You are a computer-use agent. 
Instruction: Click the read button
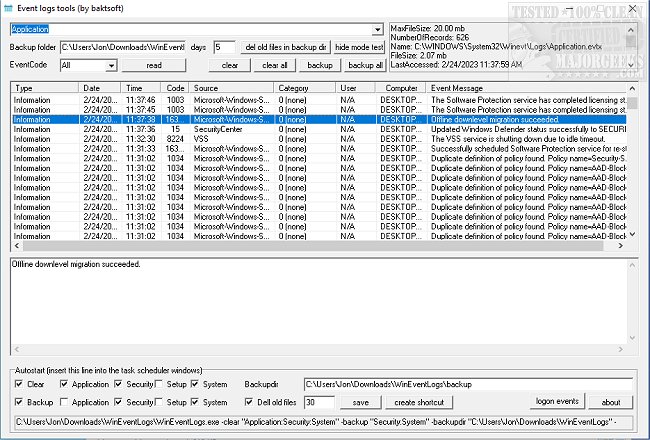154,66
